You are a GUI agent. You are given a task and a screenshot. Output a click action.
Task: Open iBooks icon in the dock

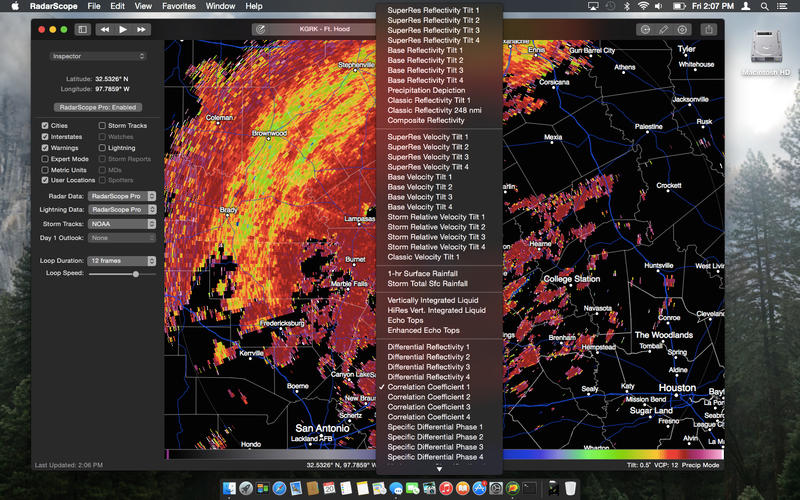[462, 488]
